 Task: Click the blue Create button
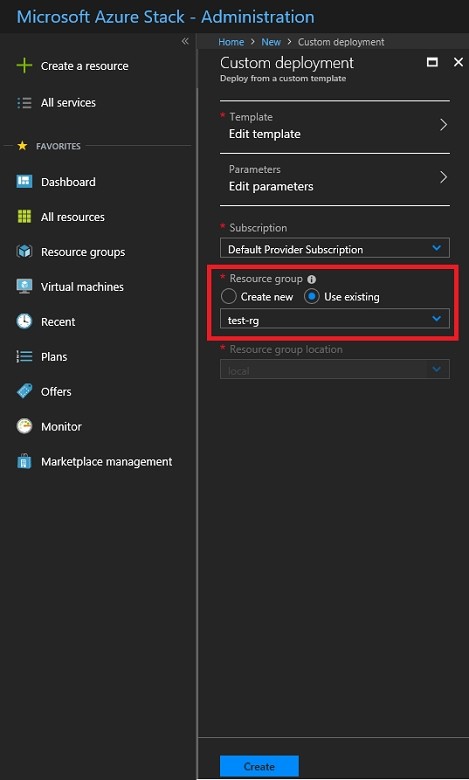pyautogui.click(x=259, y=766)
